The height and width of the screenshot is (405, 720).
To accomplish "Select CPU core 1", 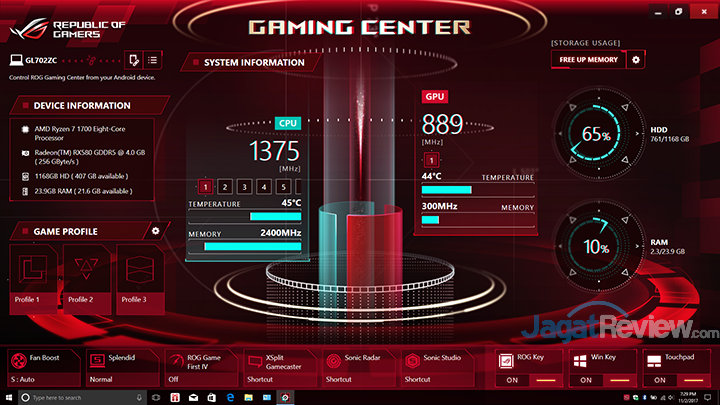I will click(x=205, y=186).
